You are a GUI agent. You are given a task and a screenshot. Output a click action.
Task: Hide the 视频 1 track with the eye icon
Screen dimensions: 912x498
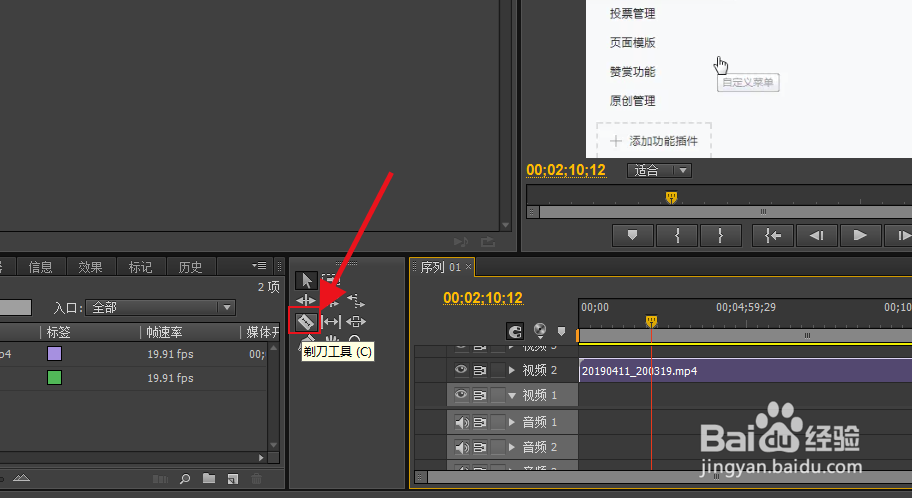coord(461,394)
